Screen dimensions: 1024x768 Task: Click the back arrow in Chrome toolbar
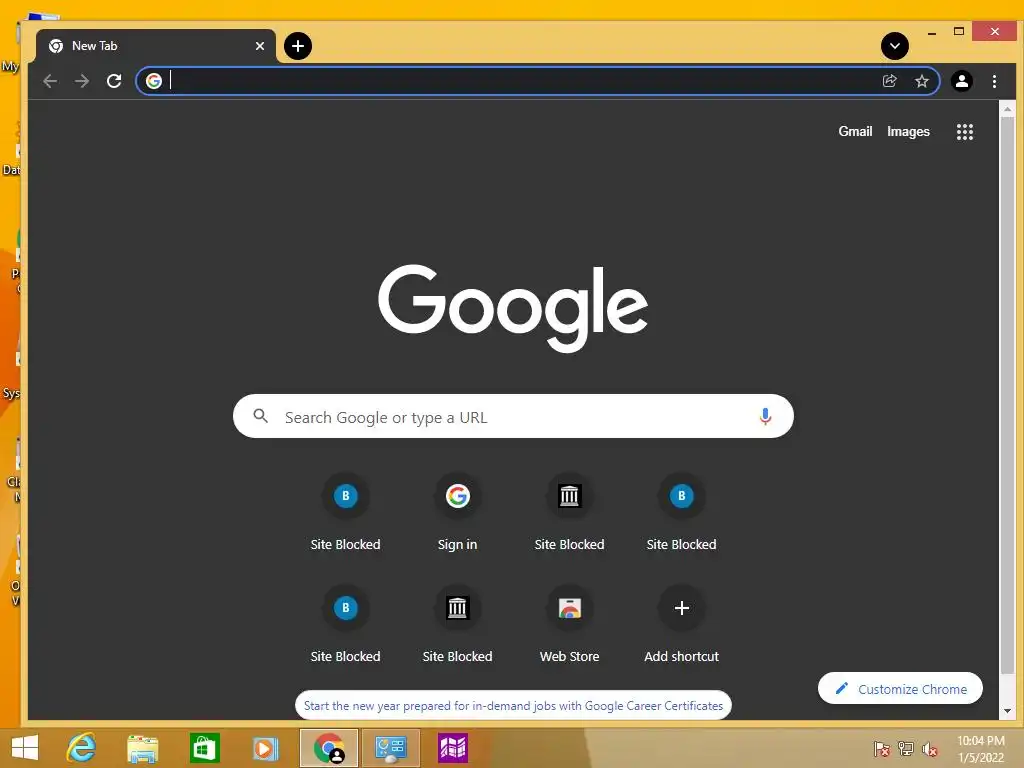pos(50,81)
